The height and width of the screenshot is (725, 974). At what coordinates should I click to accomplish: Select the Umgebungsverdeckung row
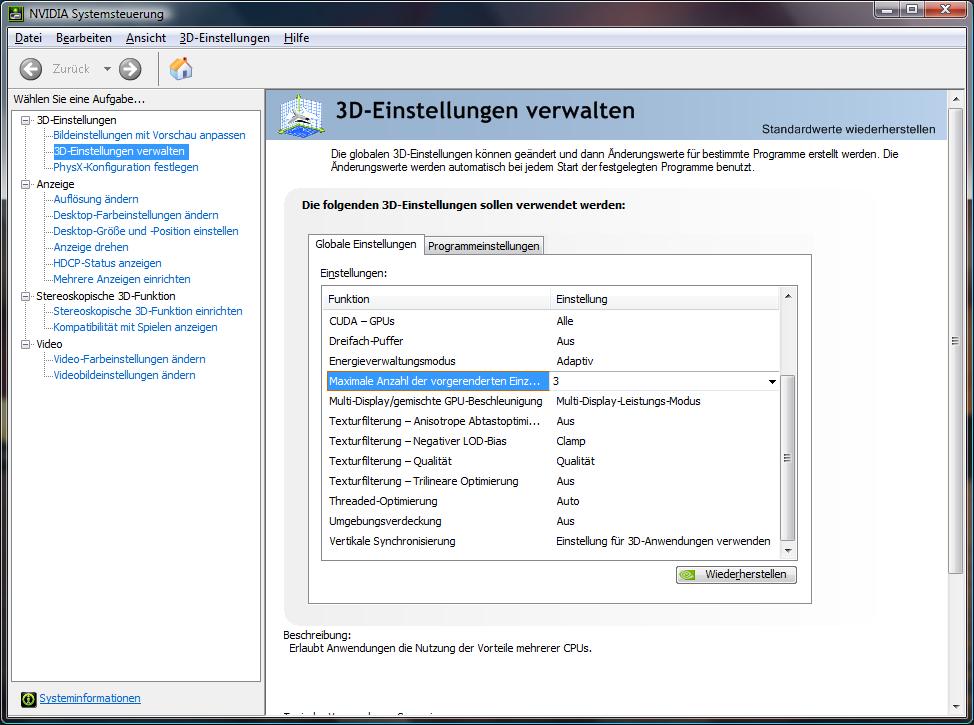click(x=553, y=521)
